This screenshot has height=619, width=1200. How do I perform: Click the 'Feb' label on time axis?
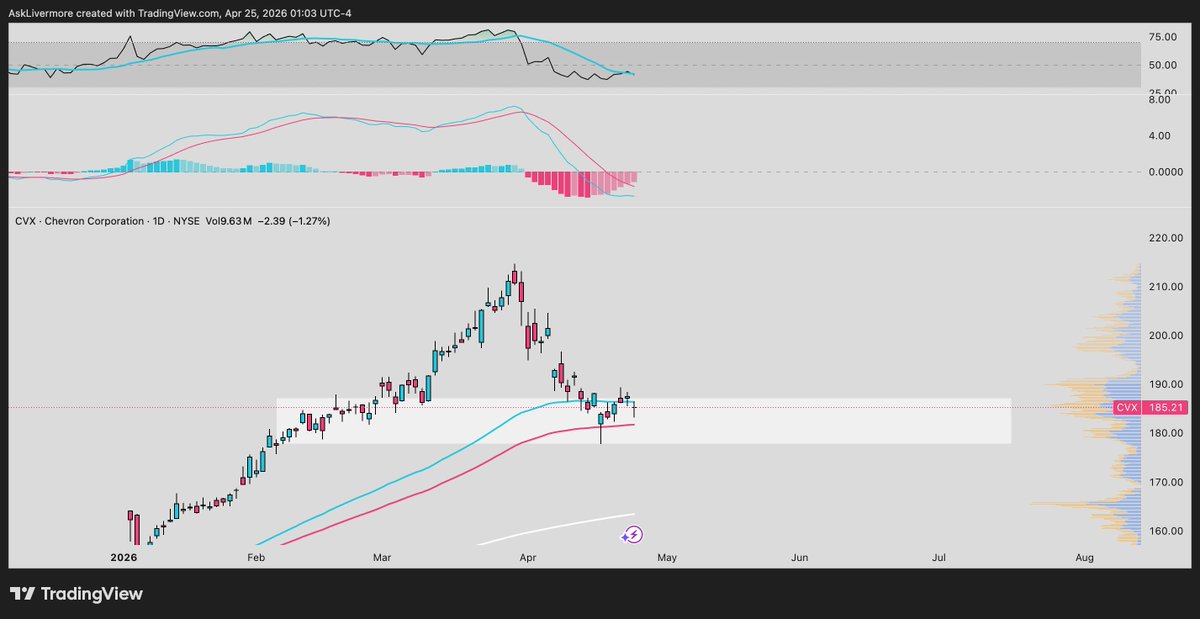(257, 557)
